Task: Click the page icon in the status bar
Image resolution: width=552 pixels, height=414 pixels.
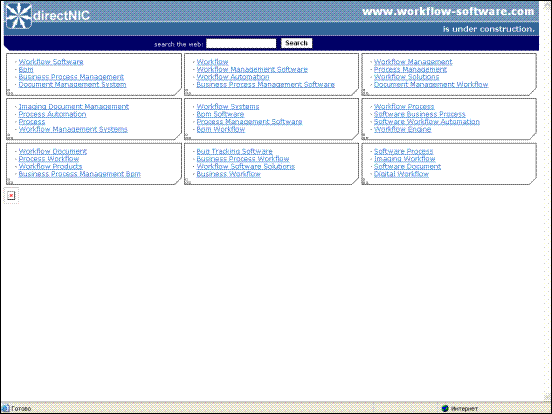Action: (5, 408)
